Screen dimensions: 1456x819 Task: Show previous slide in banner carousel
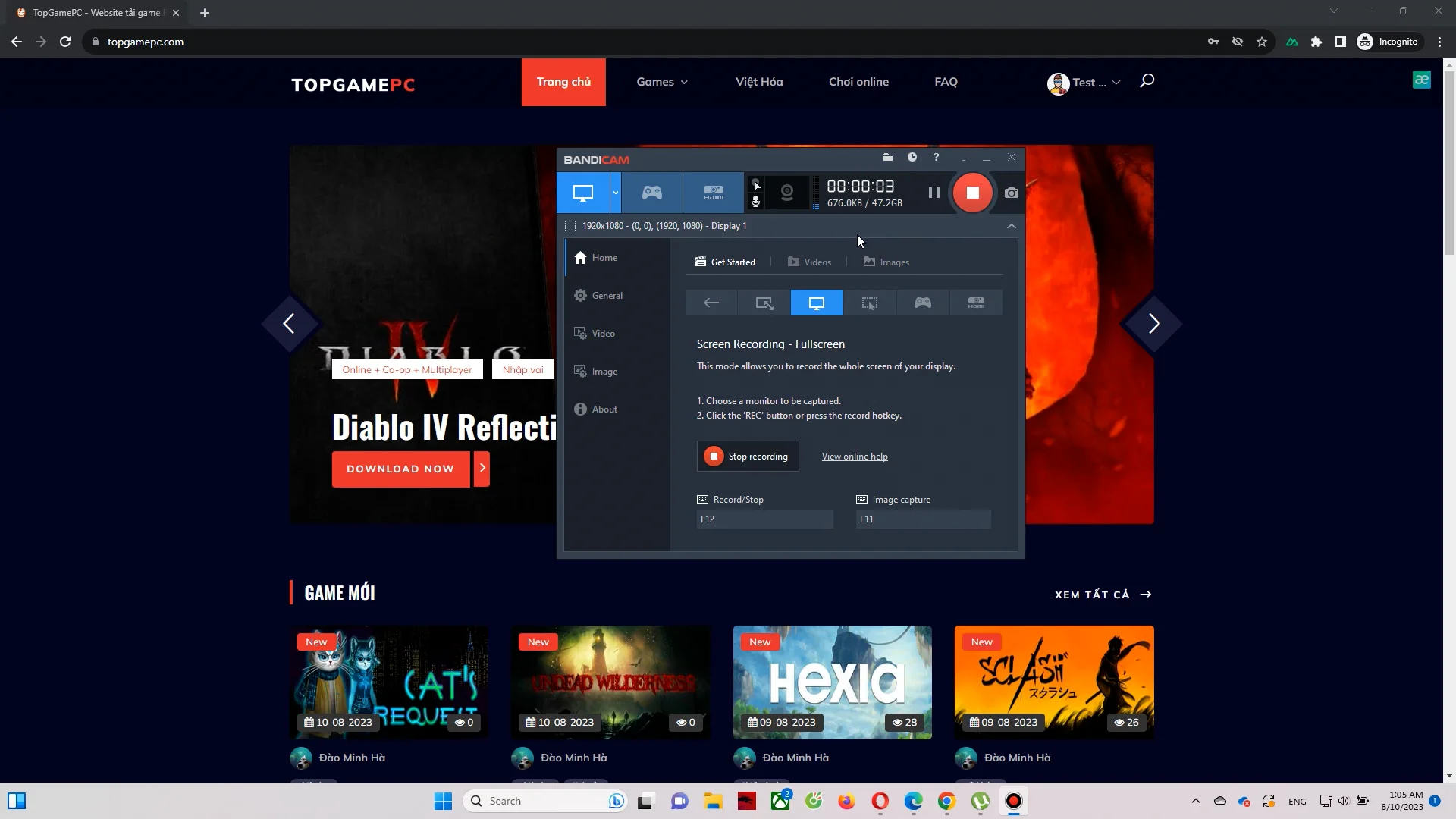pos(289,324)
